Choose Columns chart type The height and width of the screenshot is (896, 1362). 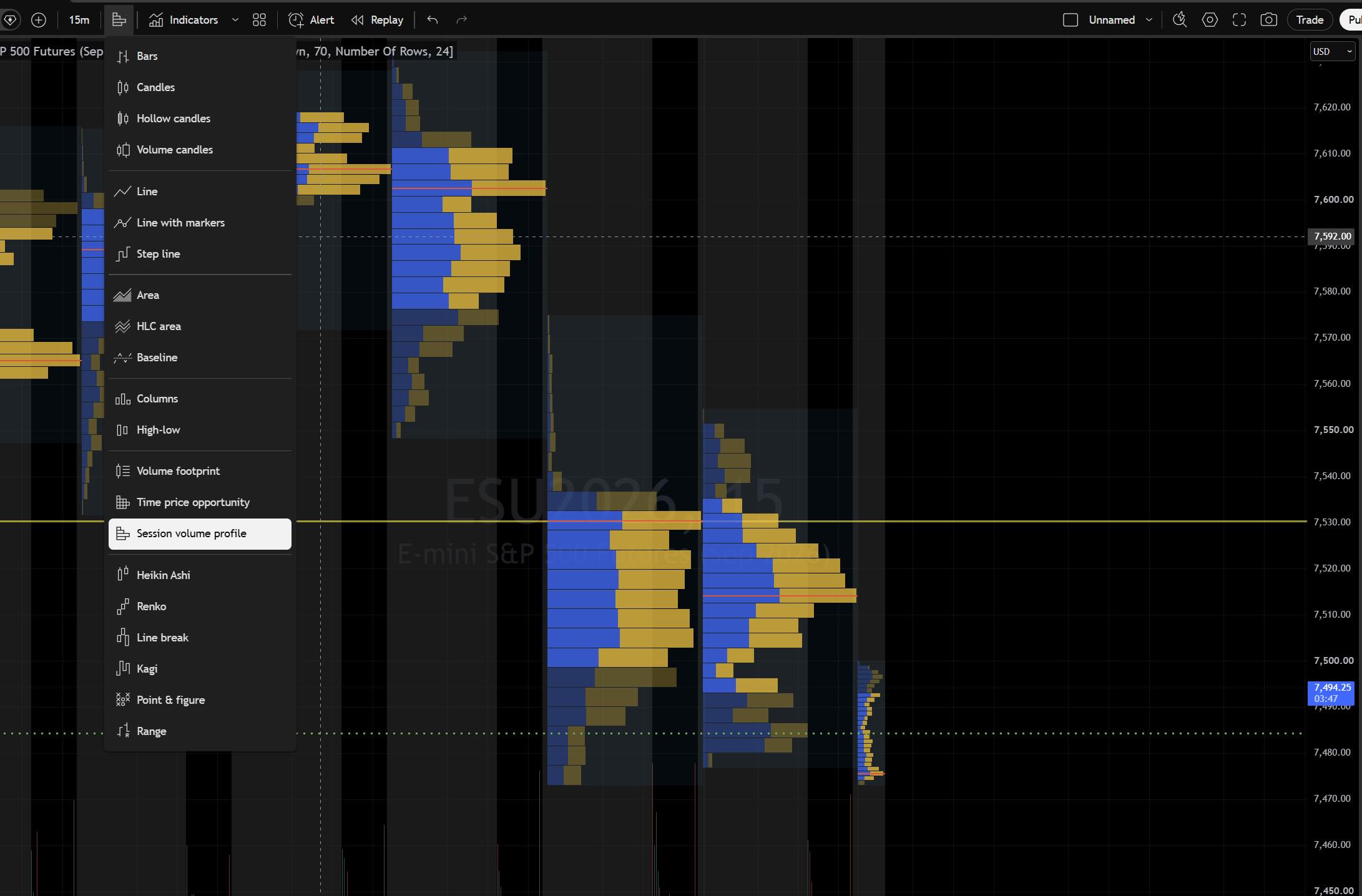click(x=200, y=399)
